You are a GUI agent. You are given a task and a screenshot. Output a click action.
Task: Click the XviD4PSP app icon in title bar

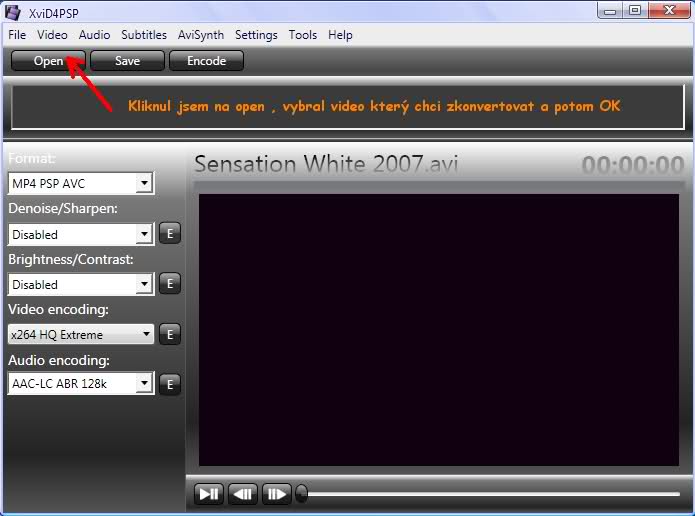[x=13, y=11]
